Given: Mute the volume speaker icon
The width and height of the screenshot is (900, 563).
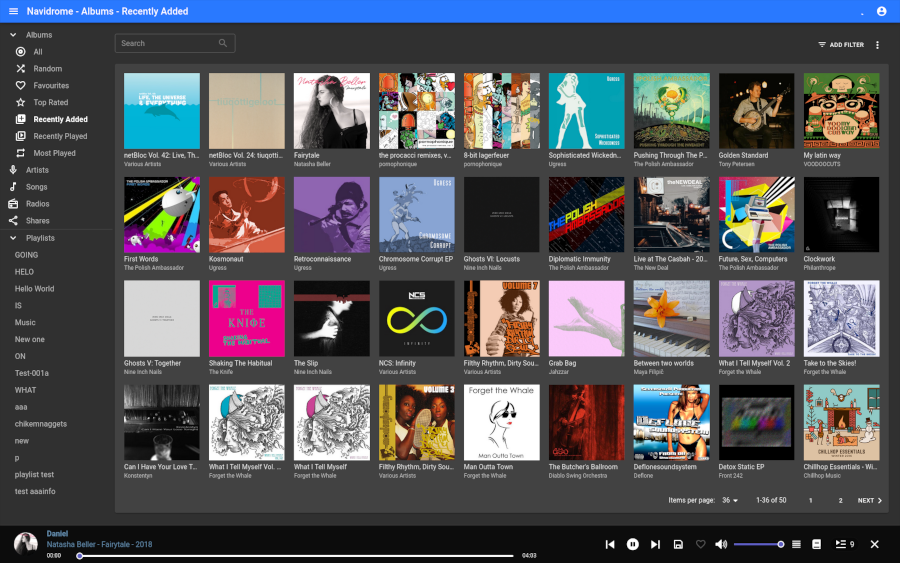Looking at the screenshot, I should pyautogui.click(x=721, y=544).
